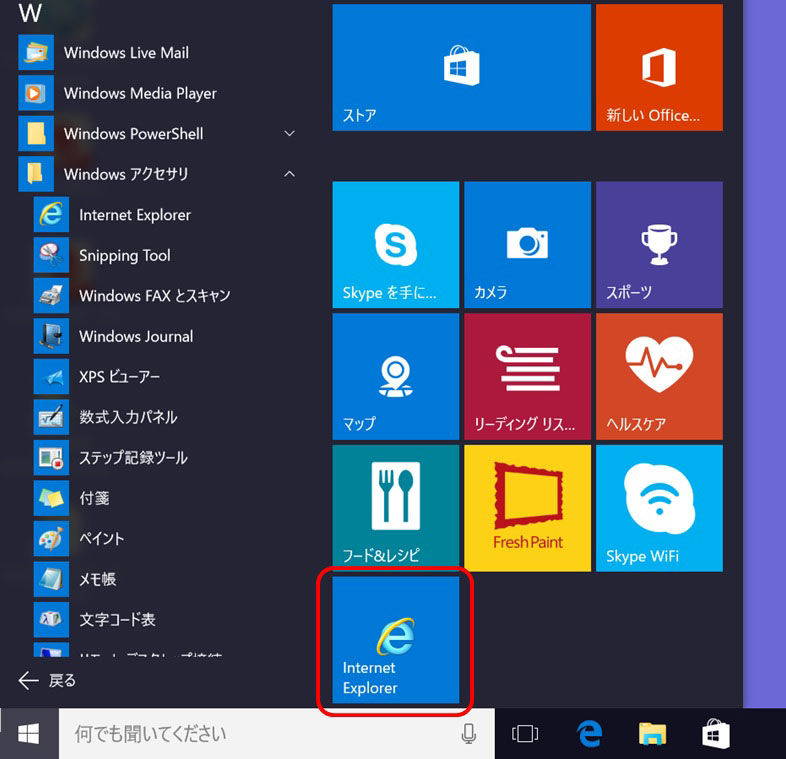Viewport: 786px width, 759px height.
Task: Open Internet Explorer icon in app list
Action: click(51, 215)
